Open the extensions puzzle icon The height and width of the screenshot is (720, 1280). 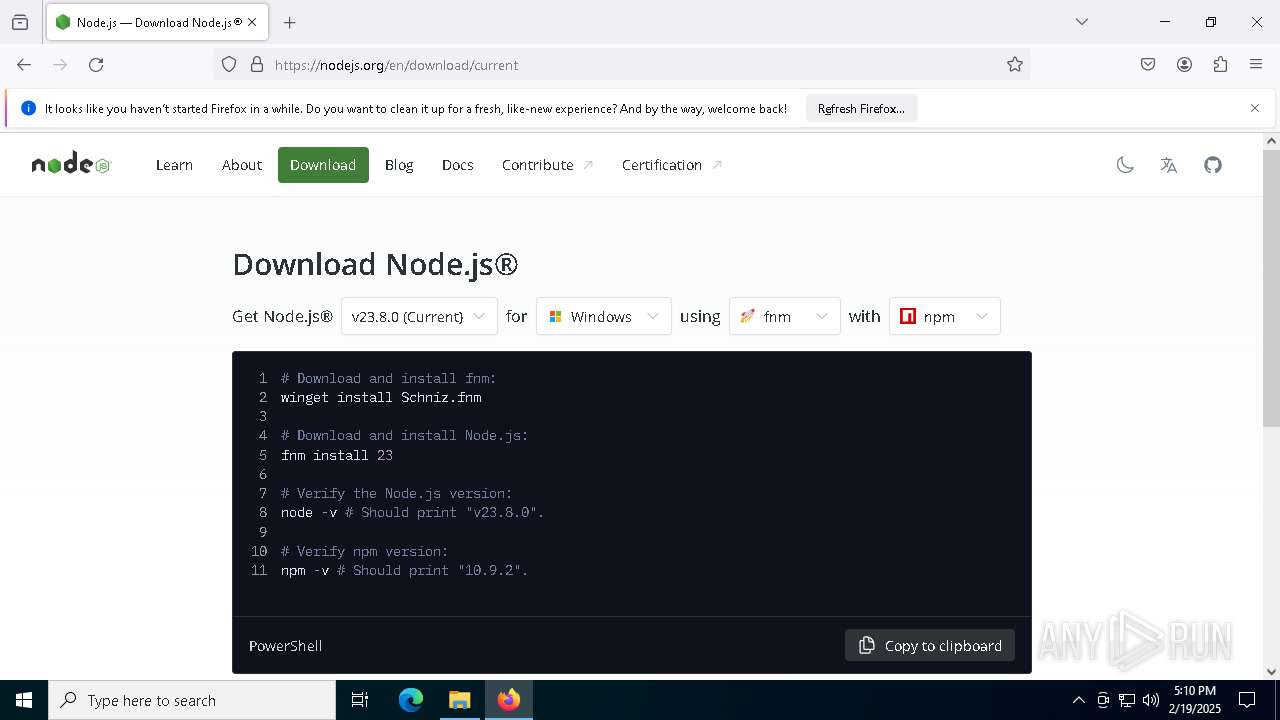tap(1220, 65)
